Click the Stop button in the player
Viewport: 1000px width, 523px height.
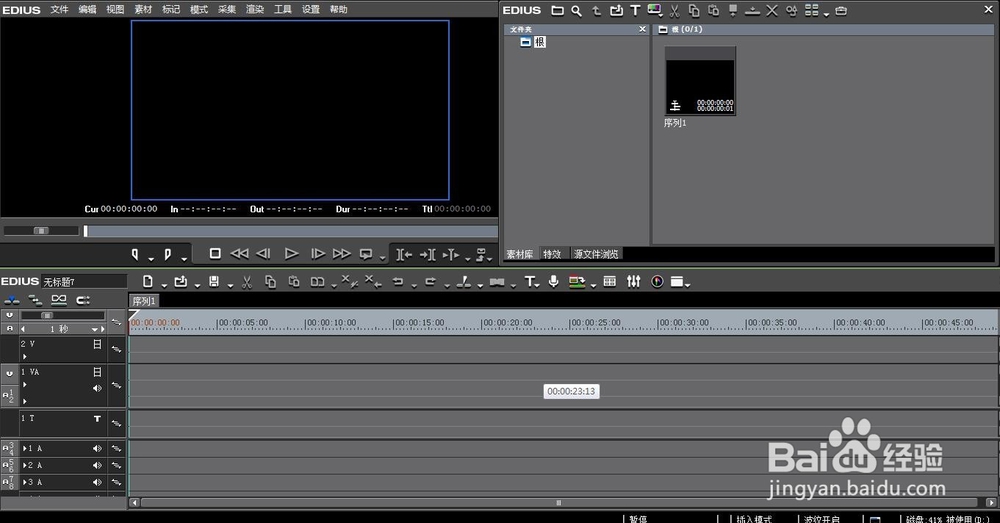coord(216,254)
